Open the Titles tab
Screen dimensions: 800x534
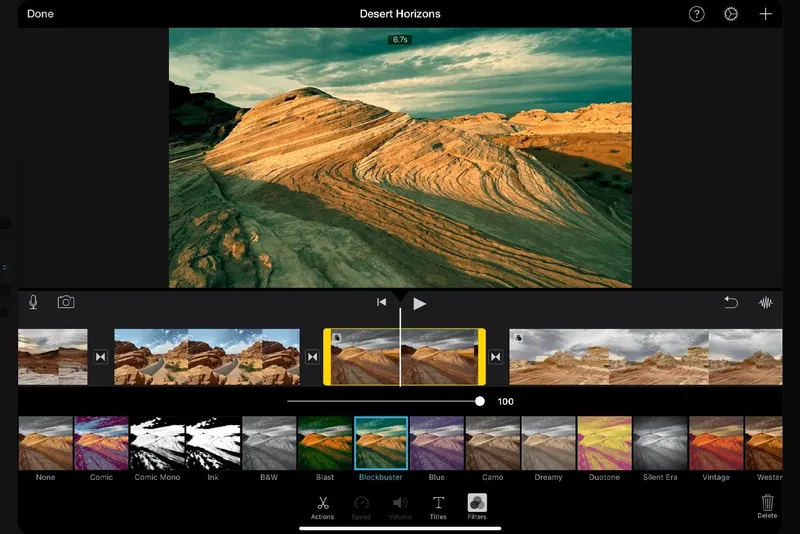pyautogui.click(x=438, y=508)
